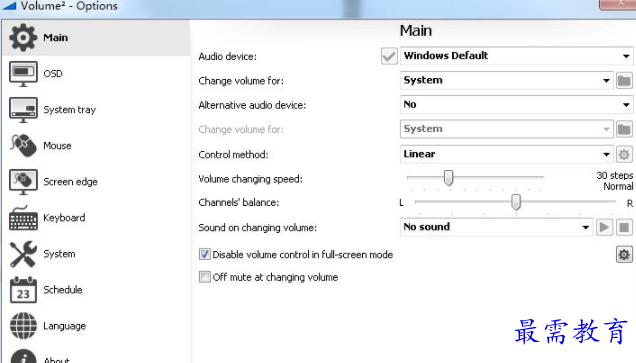Switch to the OSD section
Screen dimensions: 636x363
click(x=53, y=74)
